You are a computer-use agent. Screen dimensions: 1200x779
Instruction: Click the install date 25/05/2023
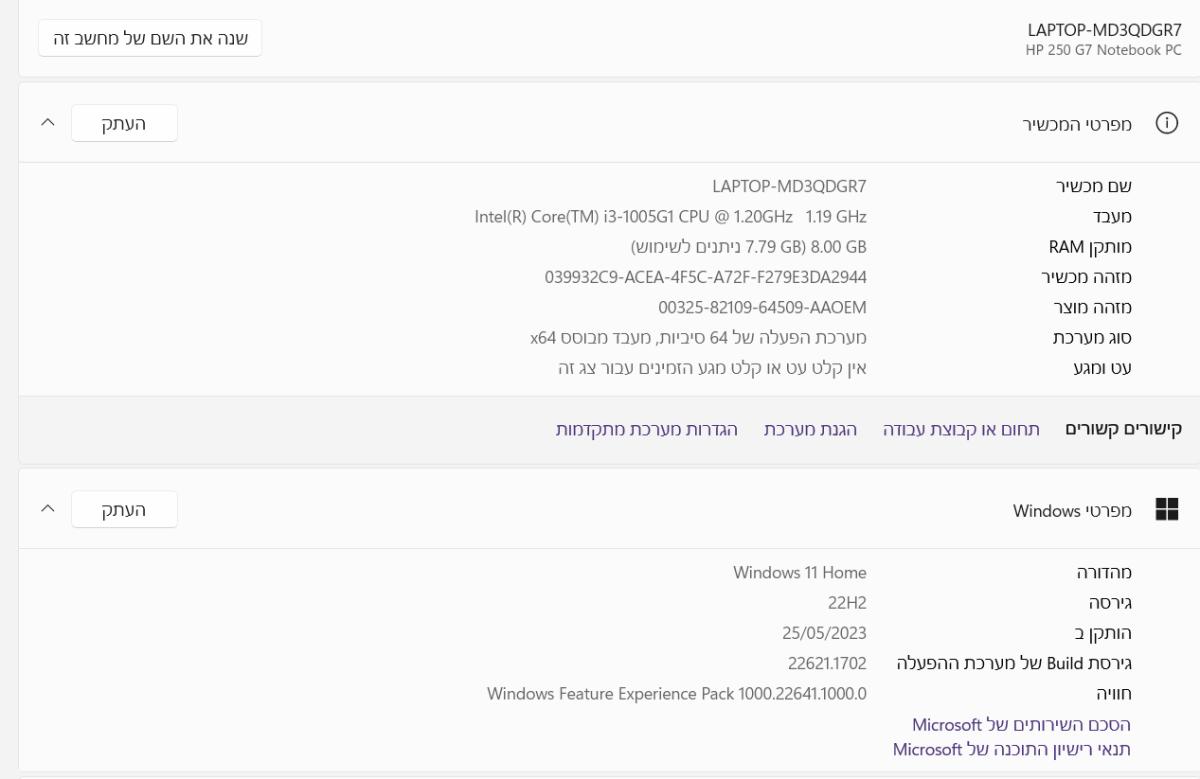(824, 633)
